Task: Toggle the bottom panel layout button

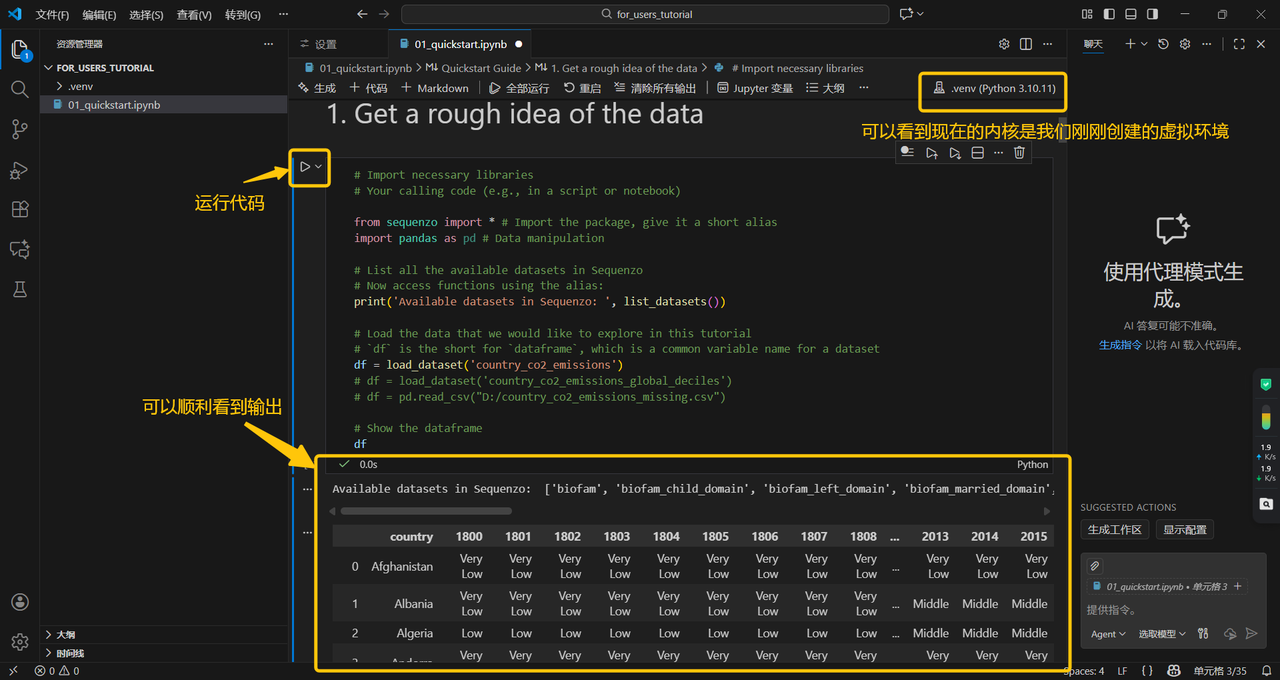Action: pos(1131,14)
